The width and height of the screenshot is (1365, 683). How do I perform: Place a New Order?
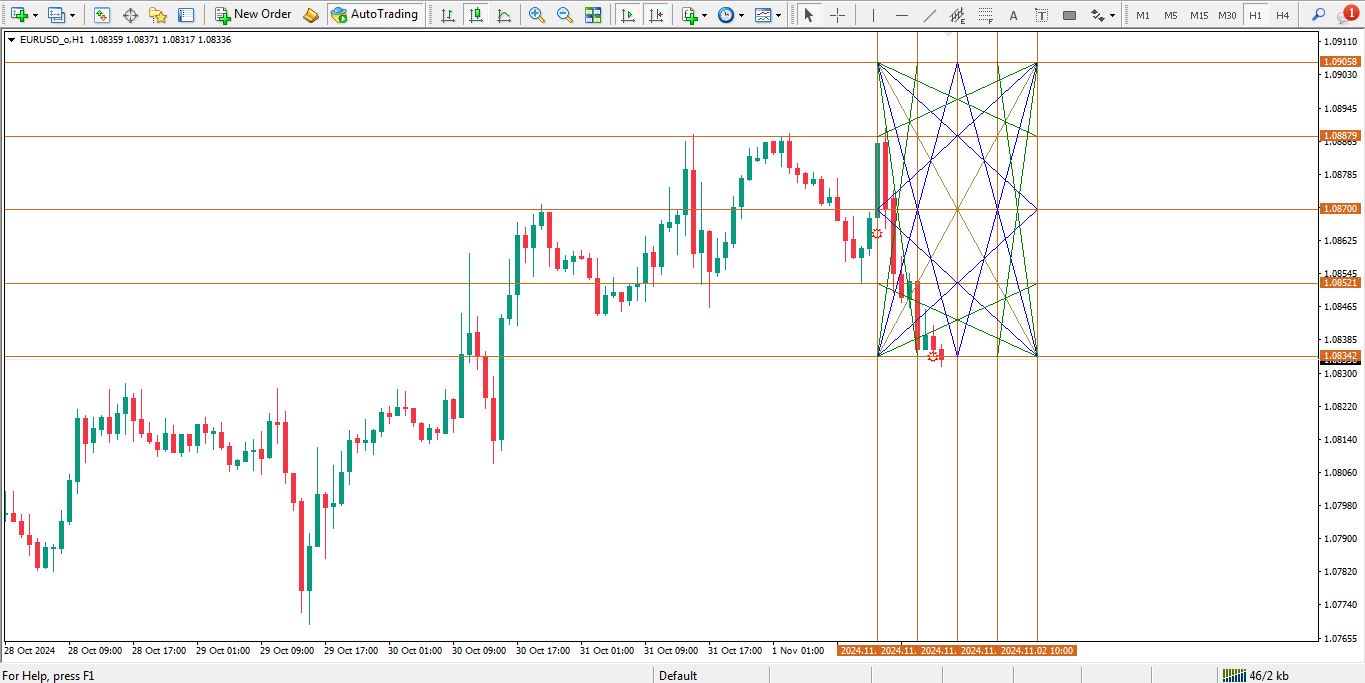click(x=254, y=14)
